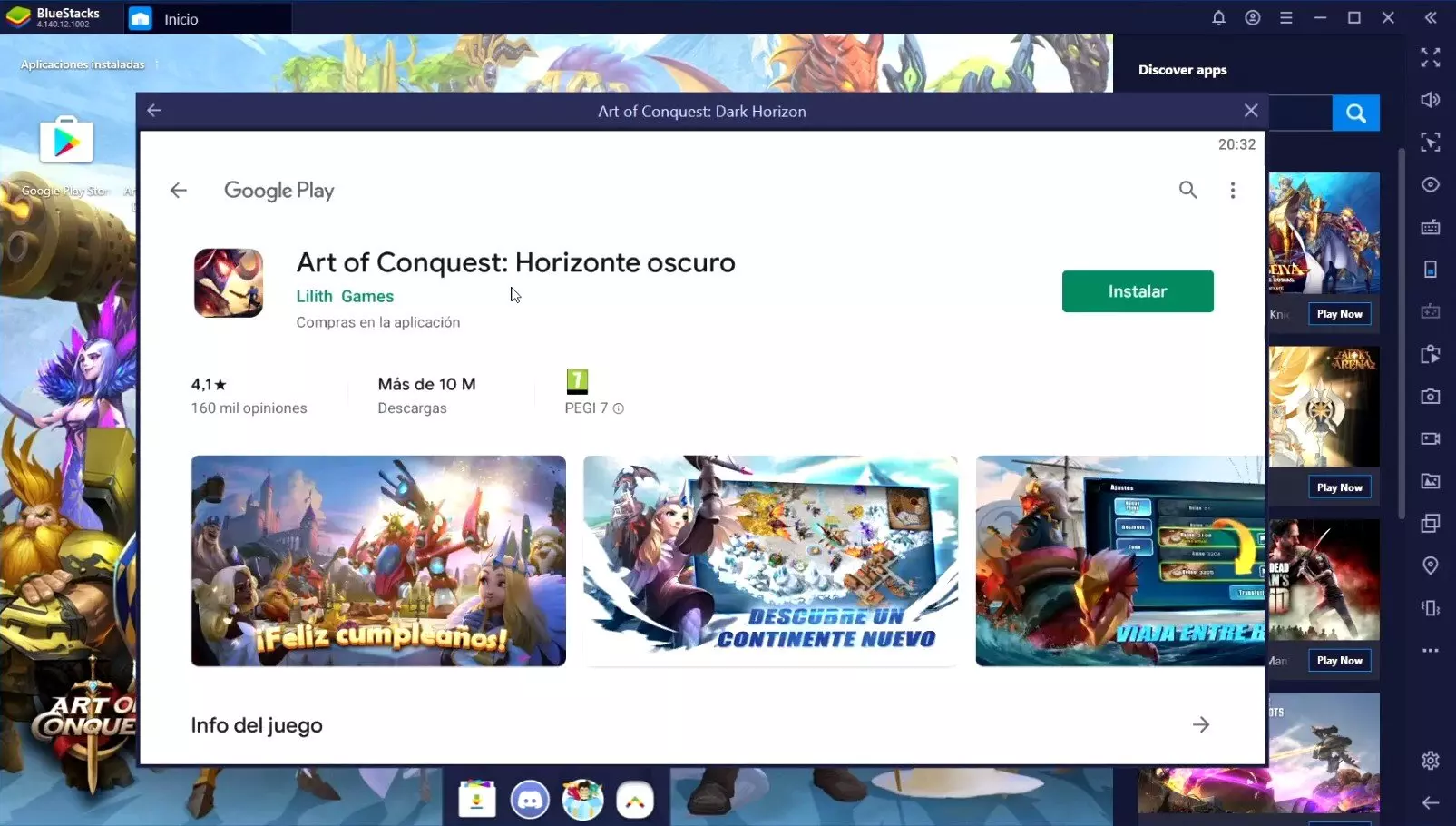Take a screenshot with the camera icon
The height and width of the screenshot is (826, 1456).
[x=1430, y=397]
